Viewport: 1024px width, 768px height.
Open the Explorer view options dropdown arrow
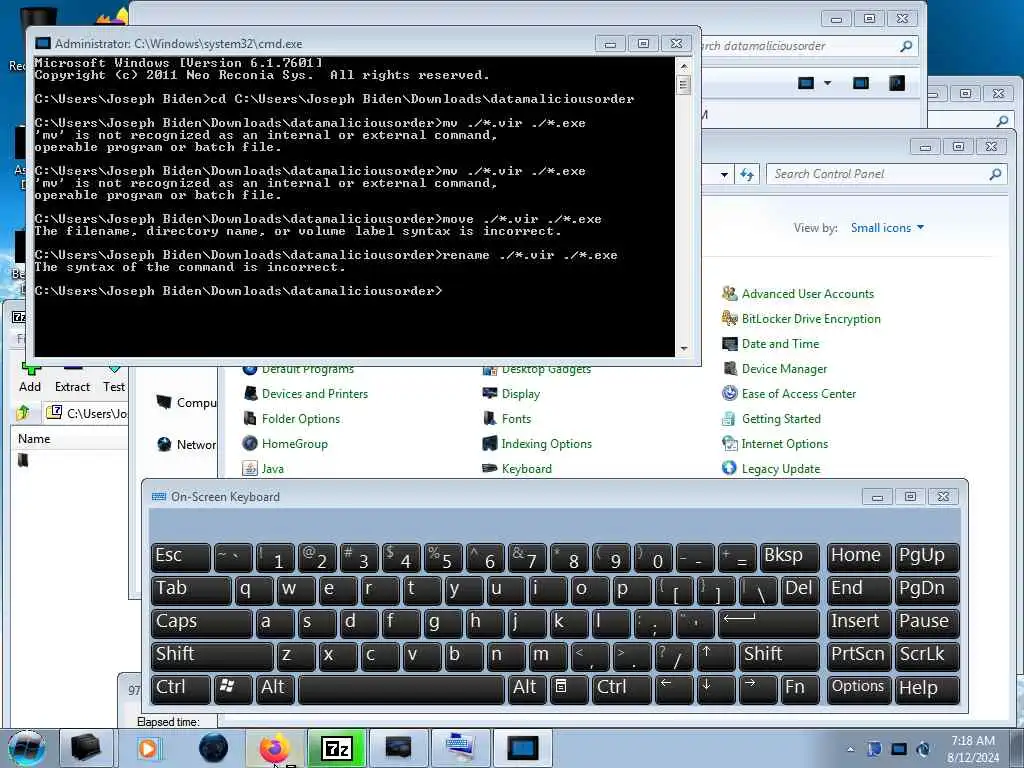pos(827,83)
